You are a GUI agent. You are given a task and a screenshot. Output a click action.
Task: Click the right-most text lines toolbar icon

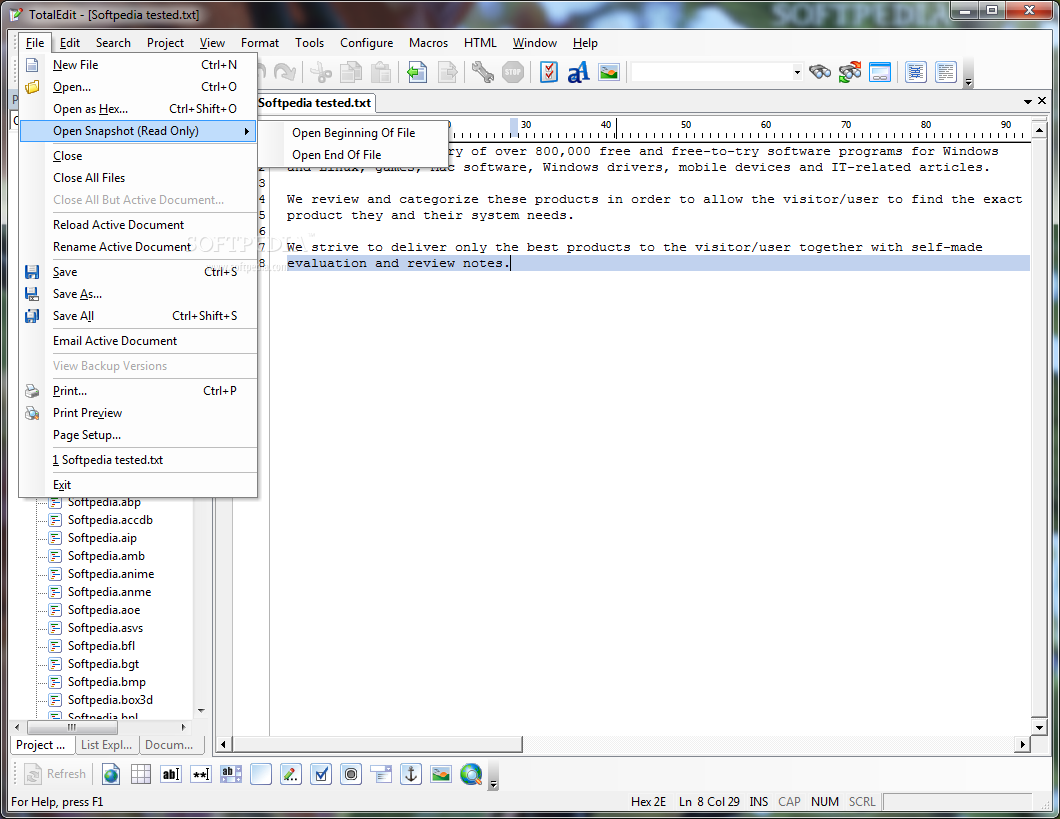[x=946, y=72]
